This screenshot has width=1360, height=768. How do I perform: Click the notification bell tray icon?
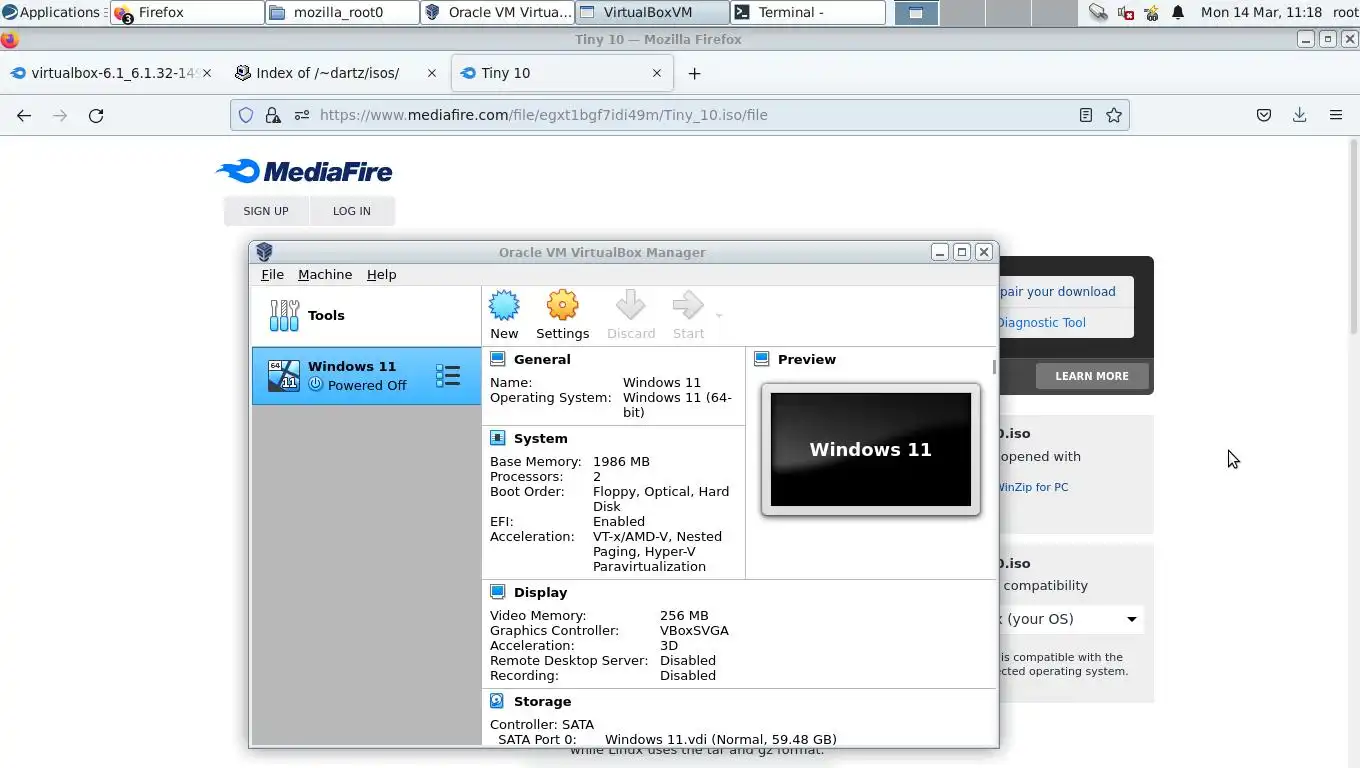pyautogui.click(x=1178, y=12)
